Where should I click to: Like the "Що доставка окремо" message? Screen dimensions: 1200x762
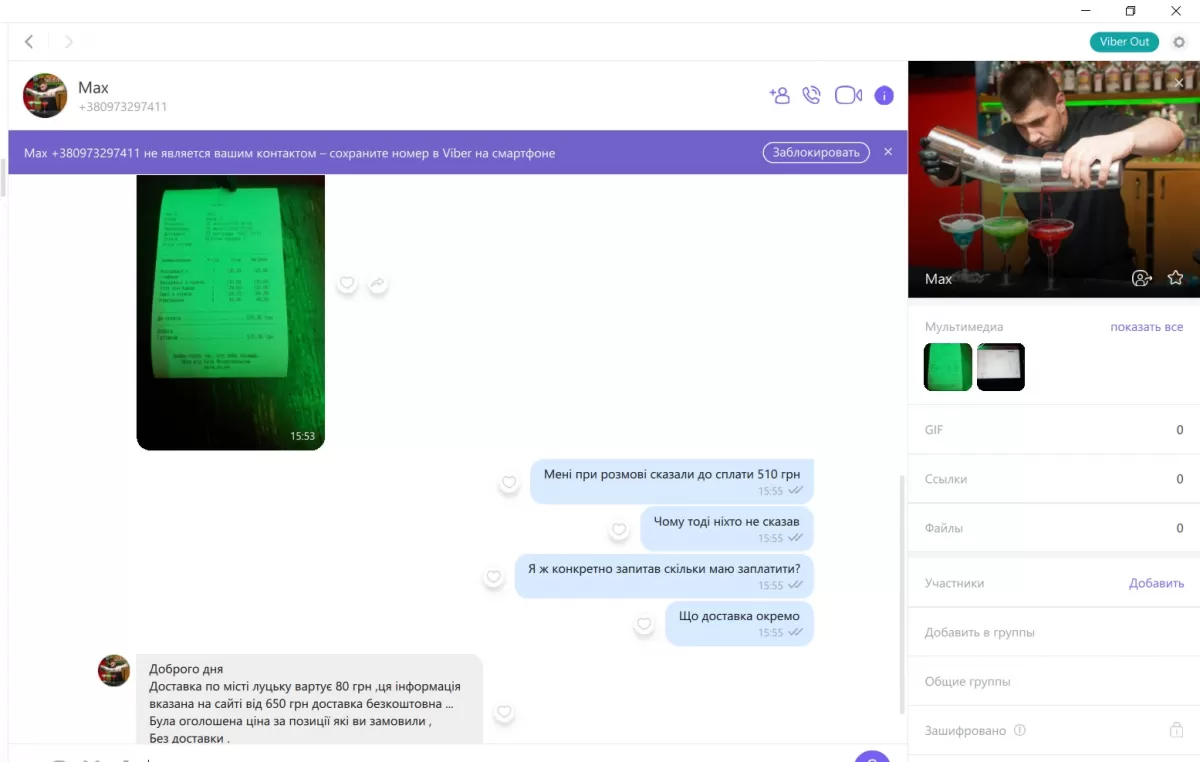[645, 625]
